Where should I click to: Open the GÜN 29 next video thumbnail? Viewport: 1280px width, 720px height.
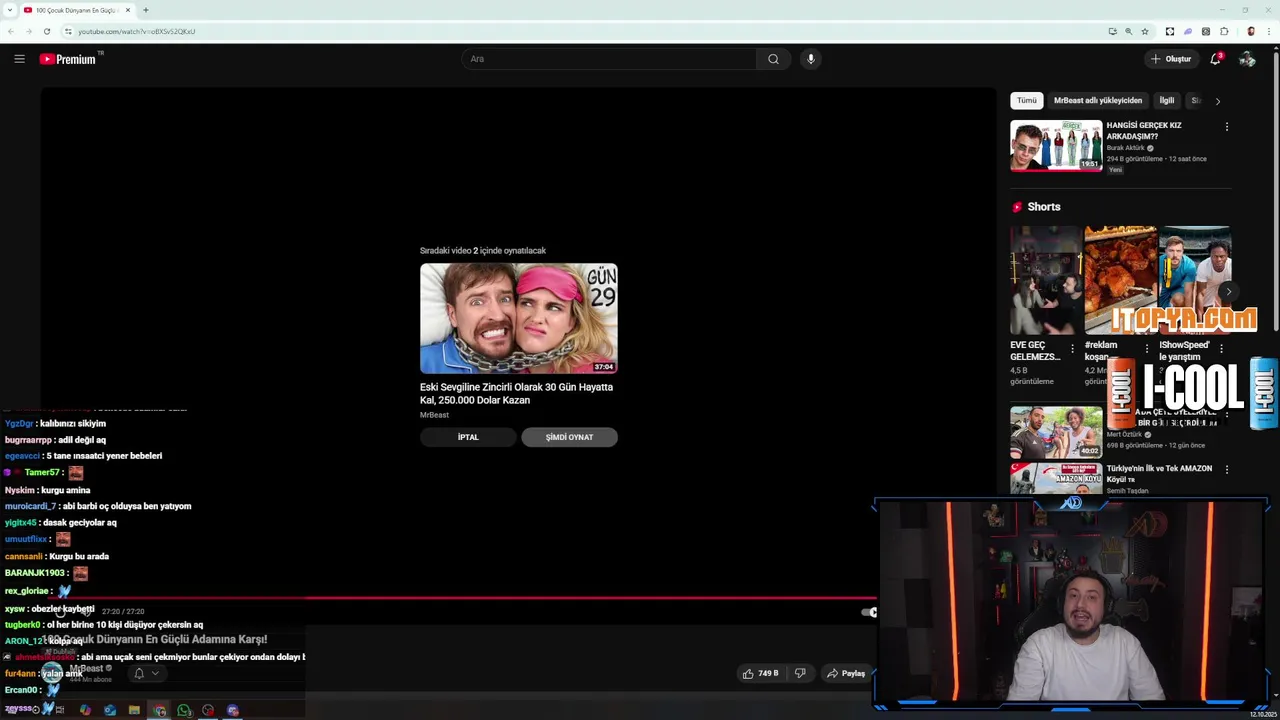[x=518, y=319]
